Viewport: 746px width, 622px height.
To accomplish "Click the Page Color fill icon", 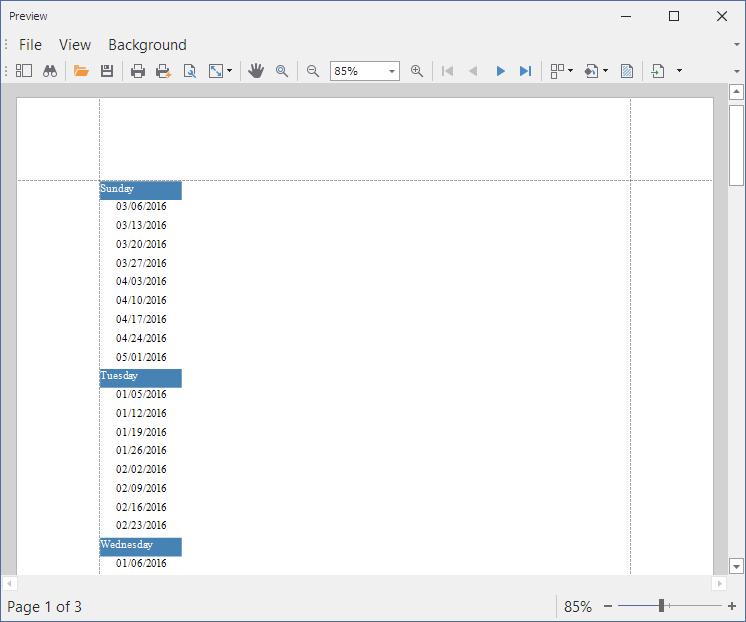I will (x=591, y=71).
